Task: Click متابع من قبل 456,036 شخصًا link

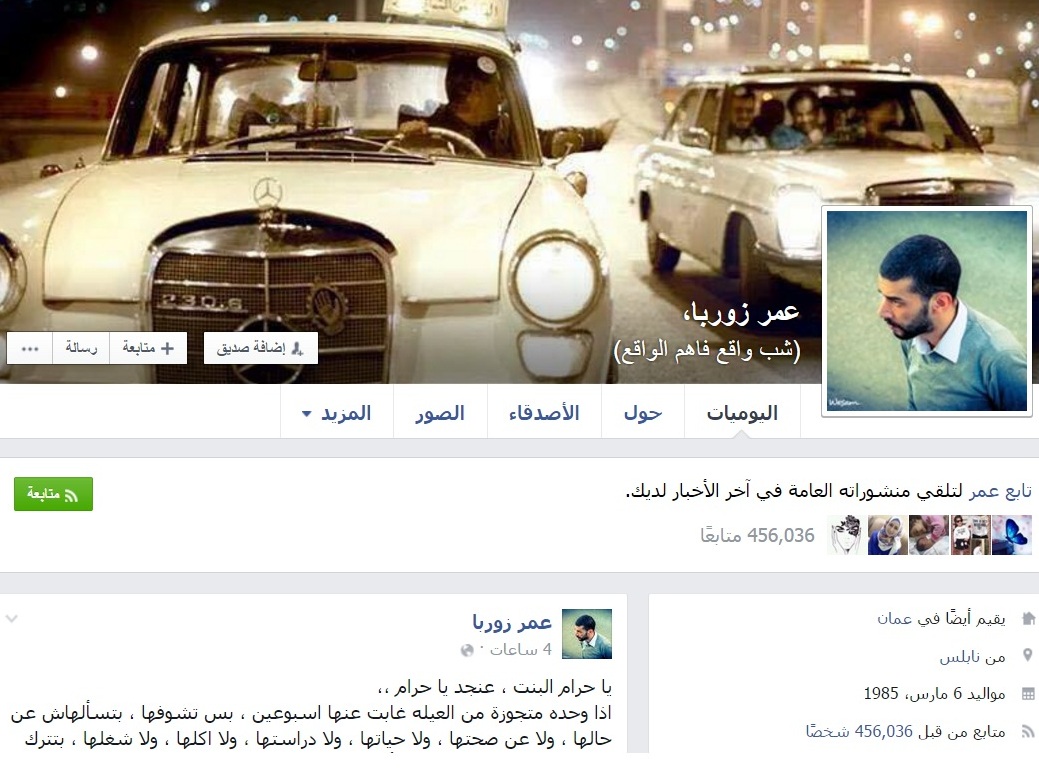Action: [905, 731]
